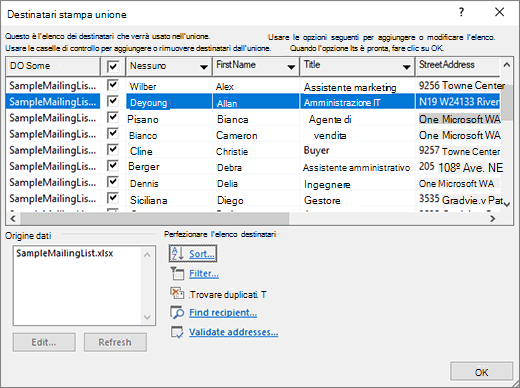Toggle the header select-all checkbox
This screenshot has height=388, width=520.
click(113, 66)
